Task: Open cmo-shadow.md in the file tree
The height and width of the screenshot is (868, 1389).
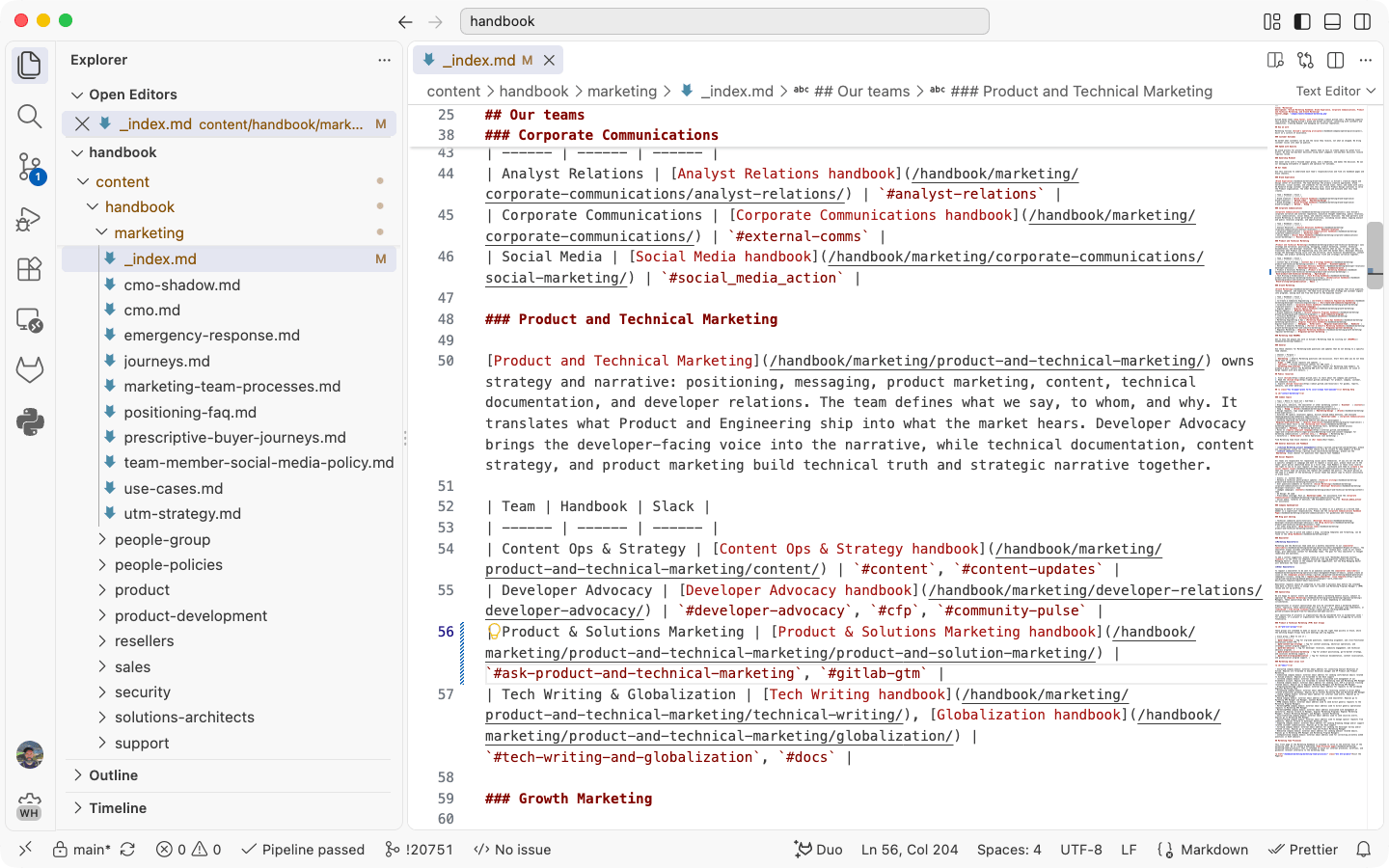Action: pos(230,285)
